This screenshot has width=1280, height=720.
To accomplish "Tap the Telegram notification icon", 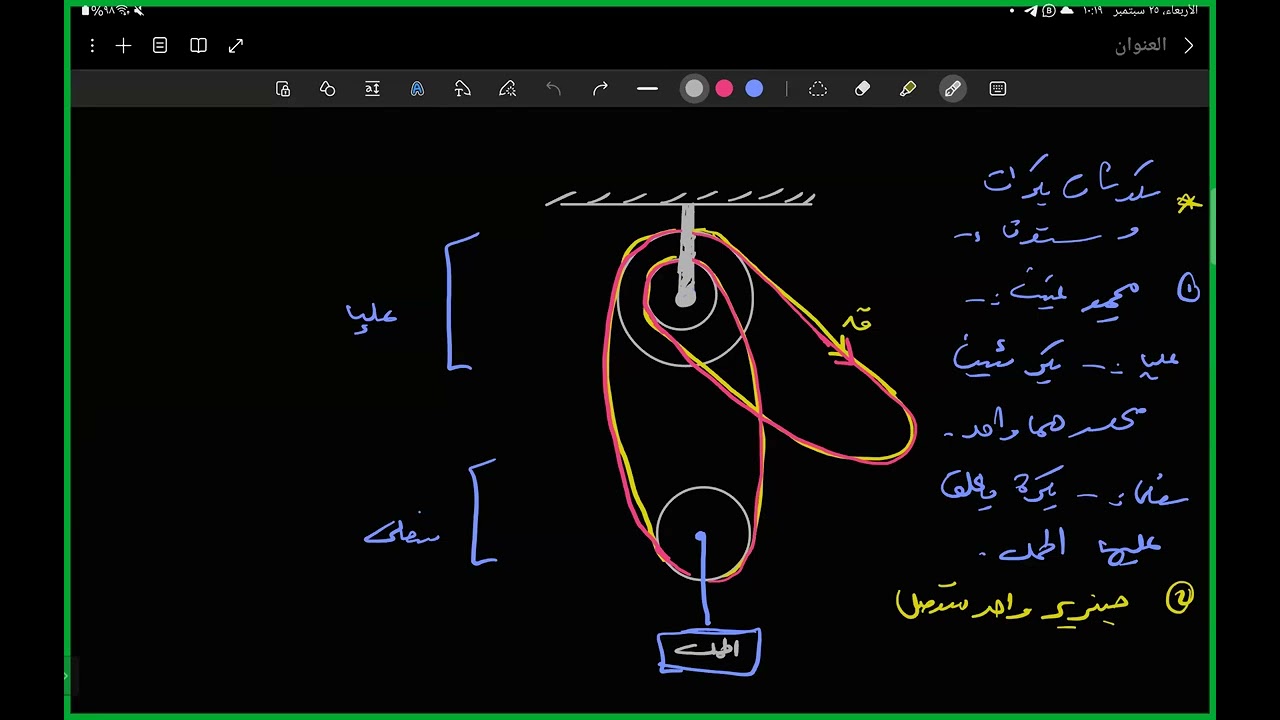I will [1031, 11].
